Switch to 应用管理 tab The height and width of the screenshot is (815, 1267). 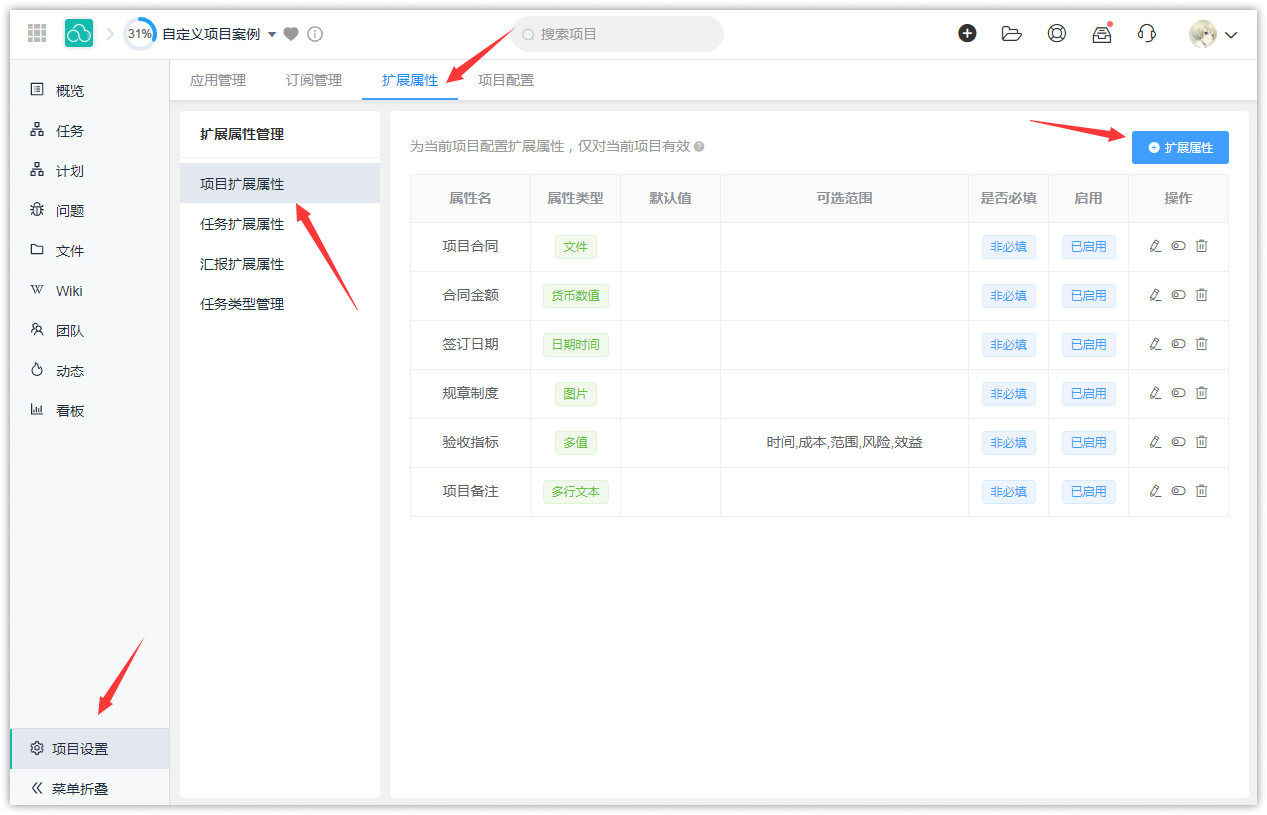pos(218,80)
